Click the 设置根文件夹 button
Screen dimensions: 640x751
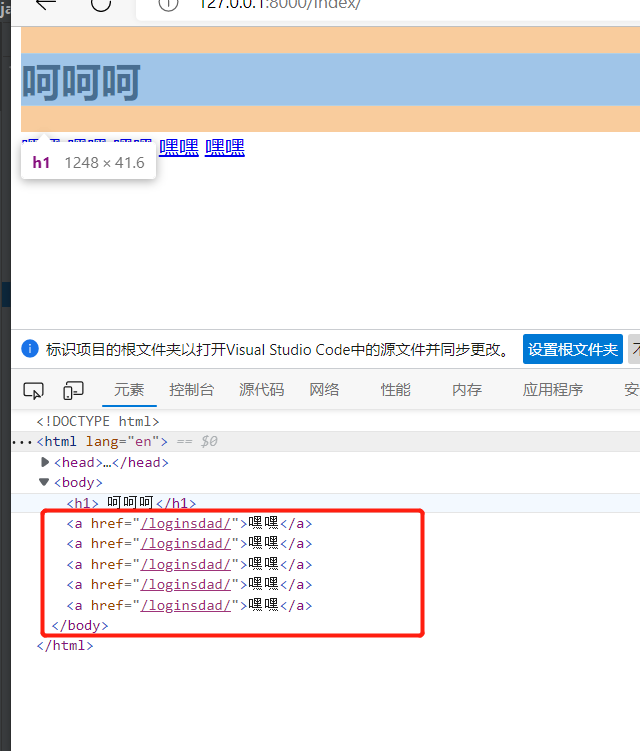pyautogui.click(x=572, y=349)
